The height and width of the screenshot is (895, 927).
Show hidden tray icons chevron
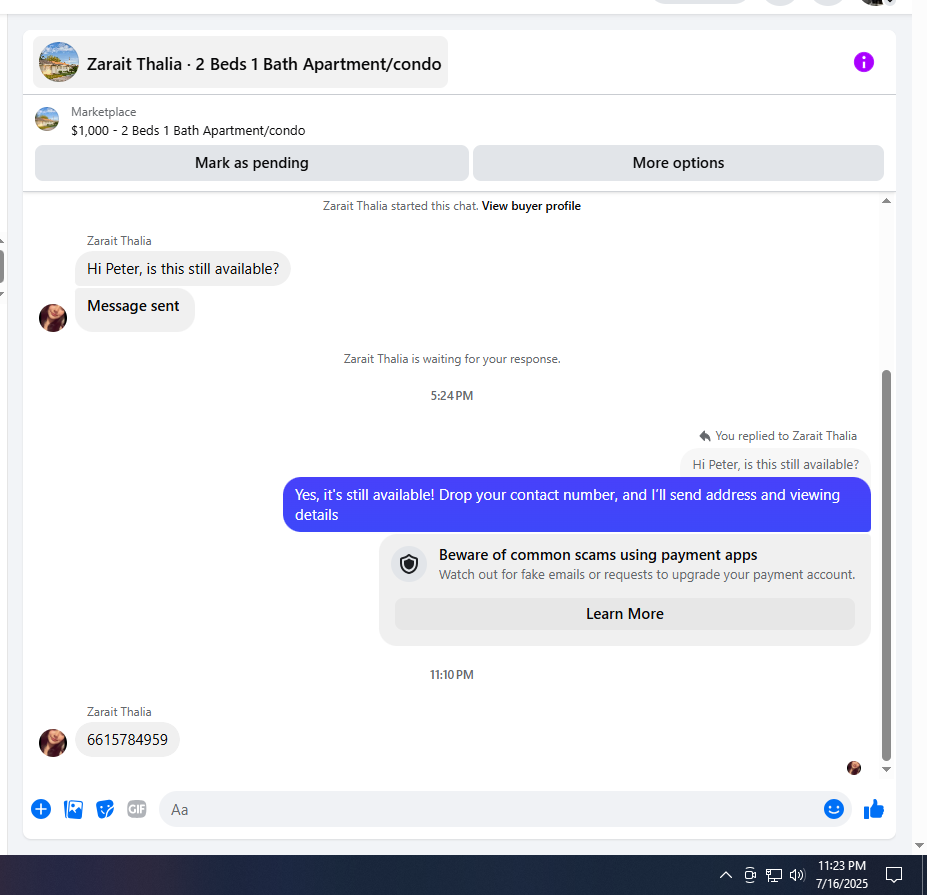pos(725,875)
